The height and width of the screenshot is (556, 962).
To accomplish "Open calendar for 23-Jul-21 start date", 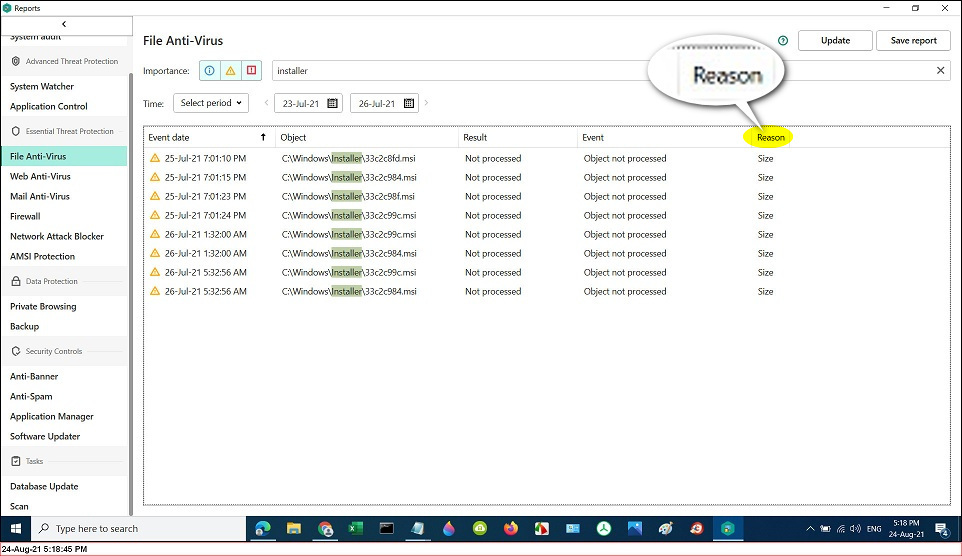I will click(333, 103).
